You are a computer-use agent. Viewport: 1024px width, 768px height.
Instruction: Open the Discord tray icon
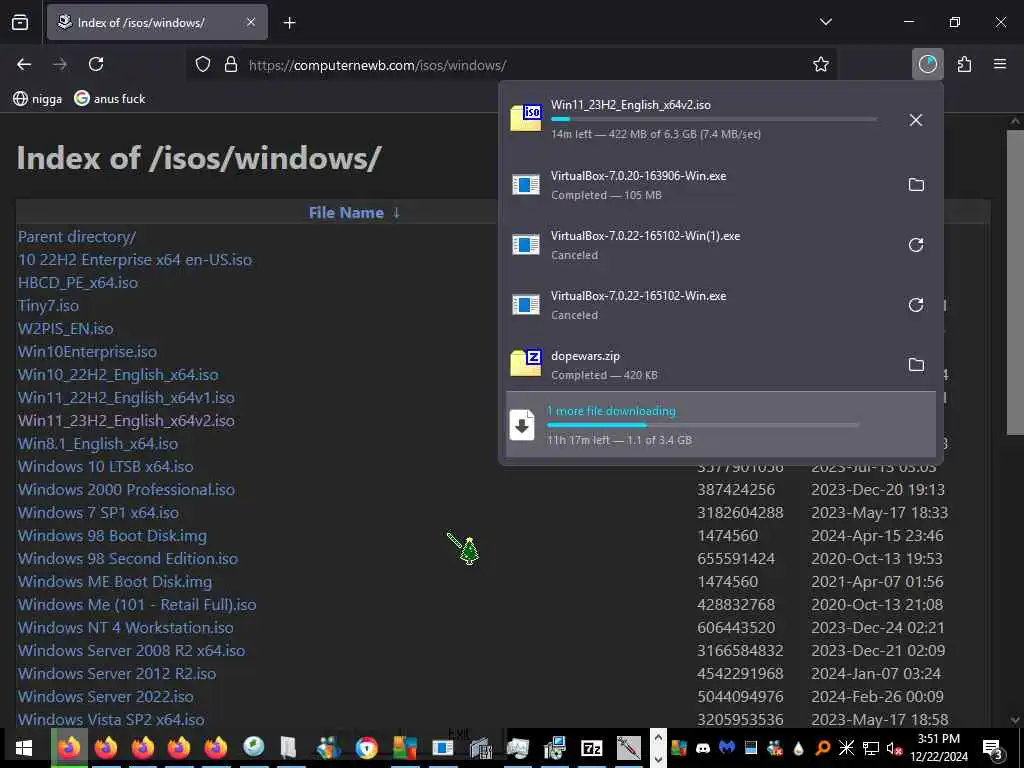(703, 748)
